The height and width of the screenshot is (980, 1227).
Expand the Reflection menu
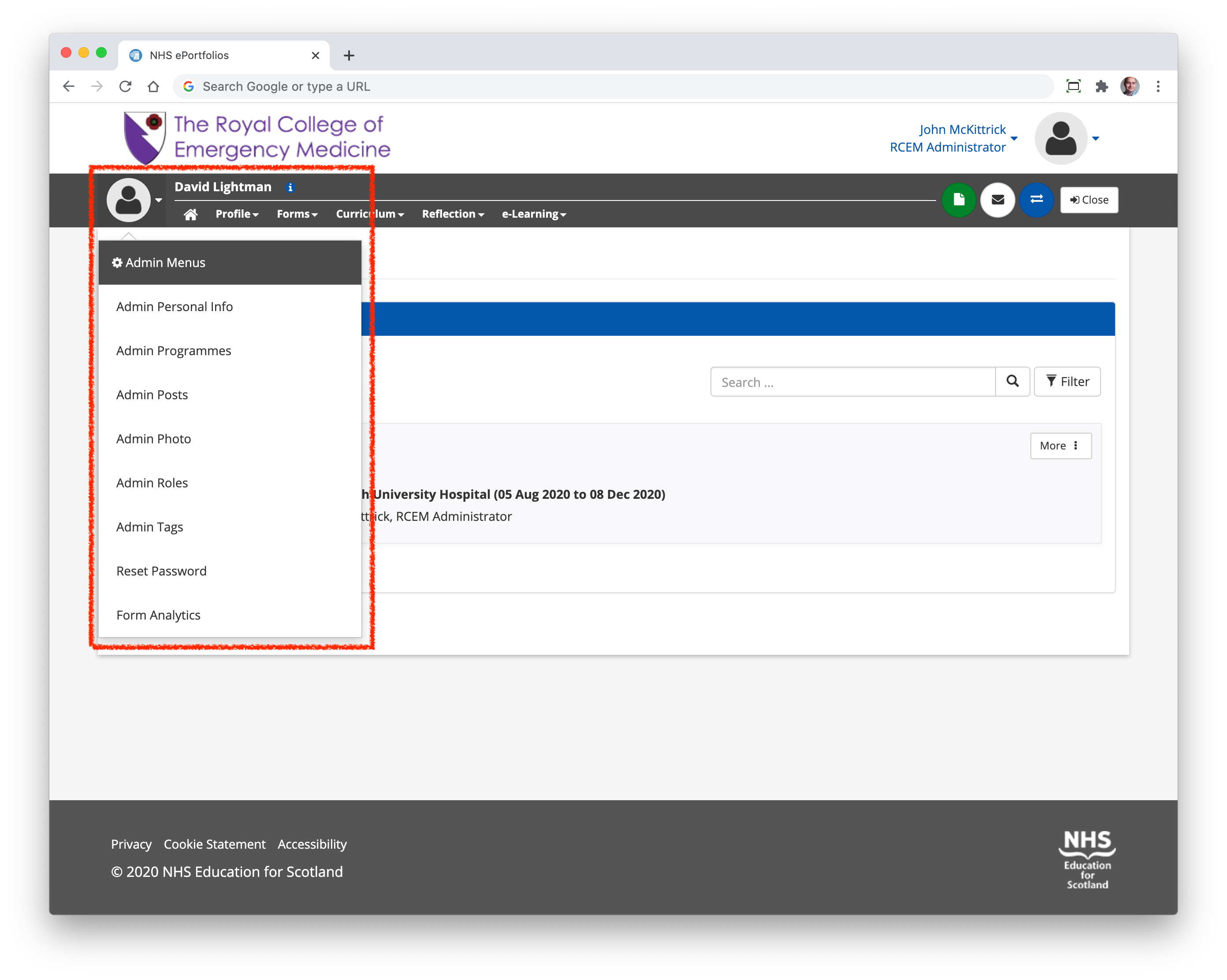[x=453, y=214]
